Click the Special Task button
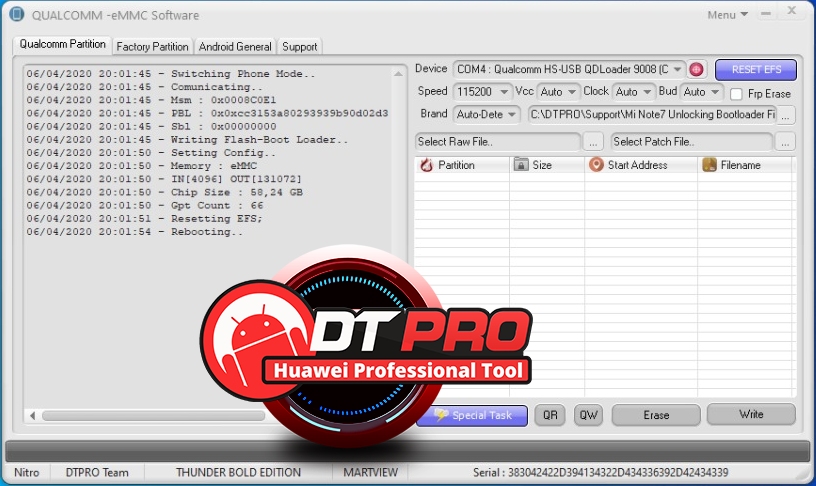816x486 pixels. click(x=472, y=415)
